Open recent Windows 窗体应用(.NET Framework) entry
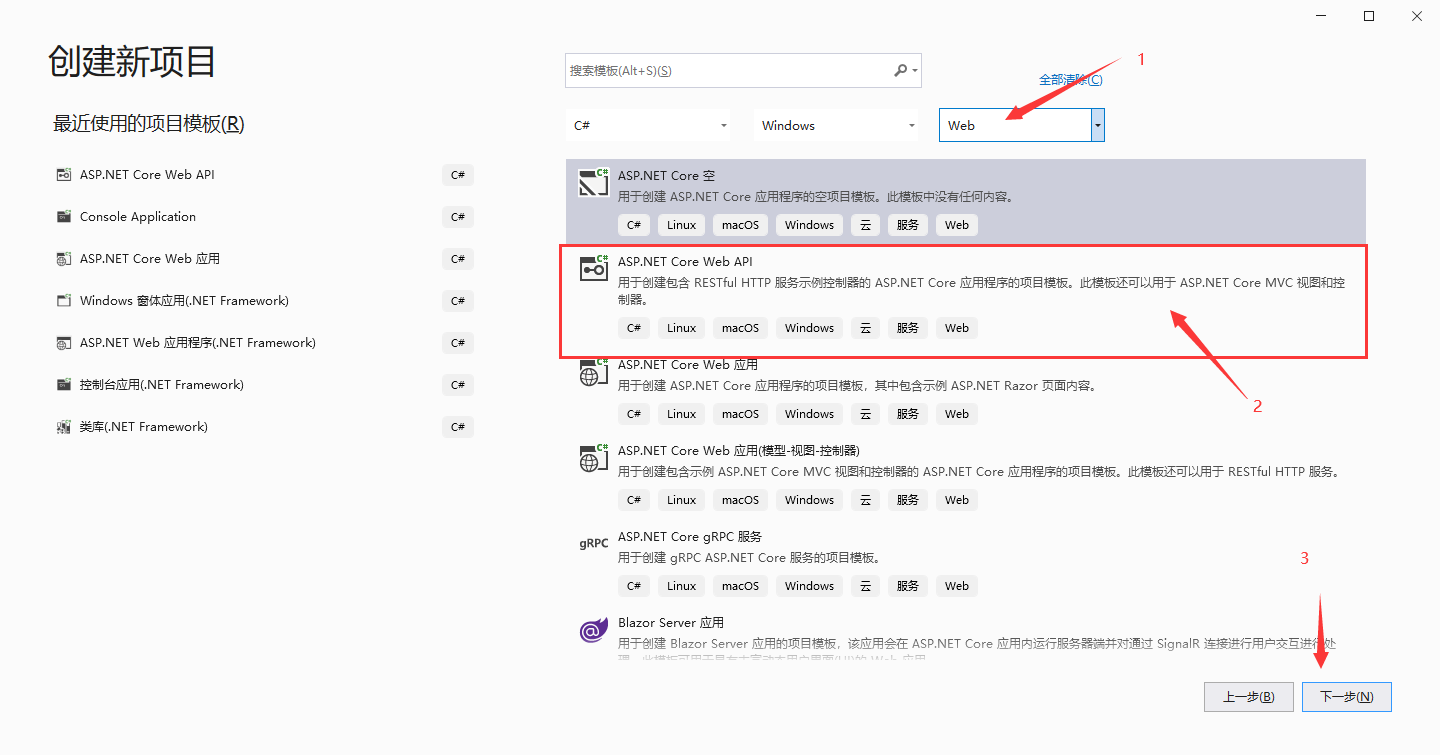 tap(265, 301)
